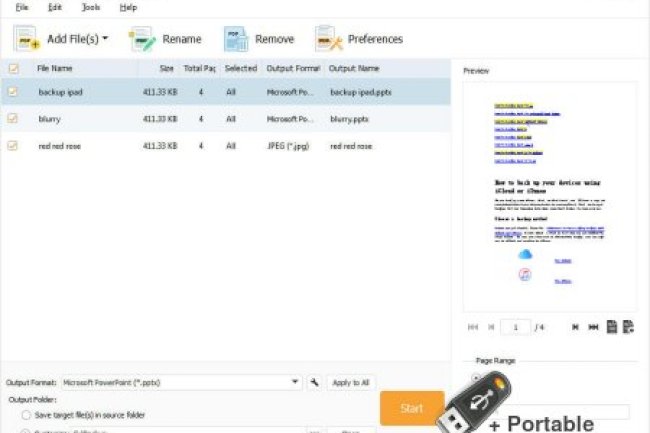Open the Output Format combo box

pos(182,382)
